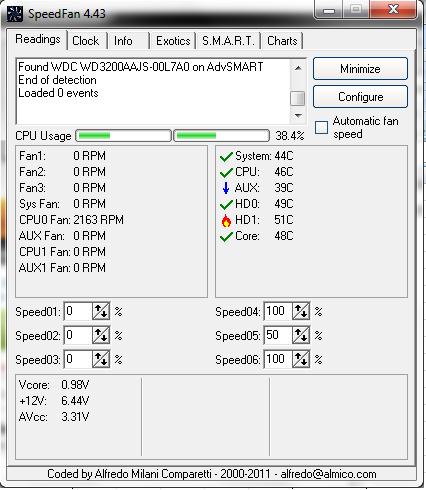
Task: Focus the Speed04 field showing 100
Action: coord(278,311)
